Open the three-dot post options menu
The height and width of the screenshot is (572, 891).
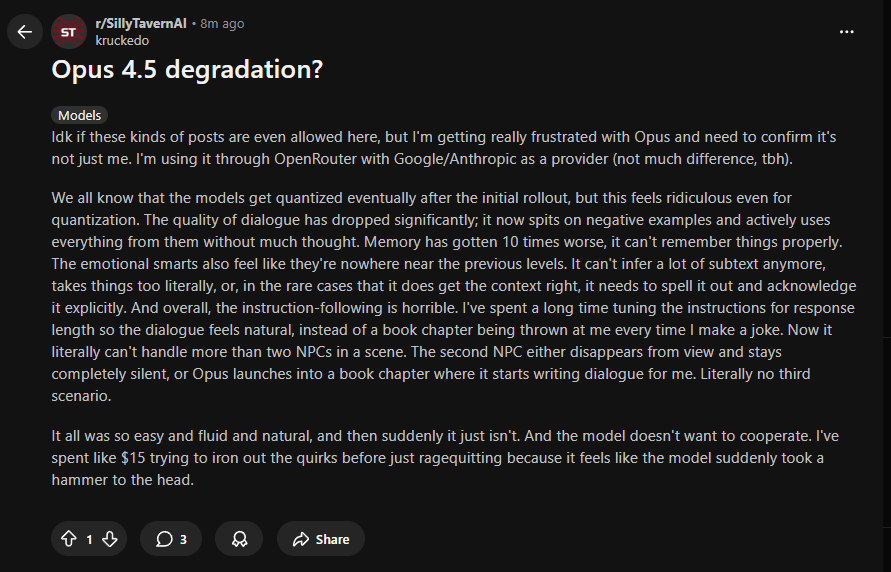click(847, 32)
